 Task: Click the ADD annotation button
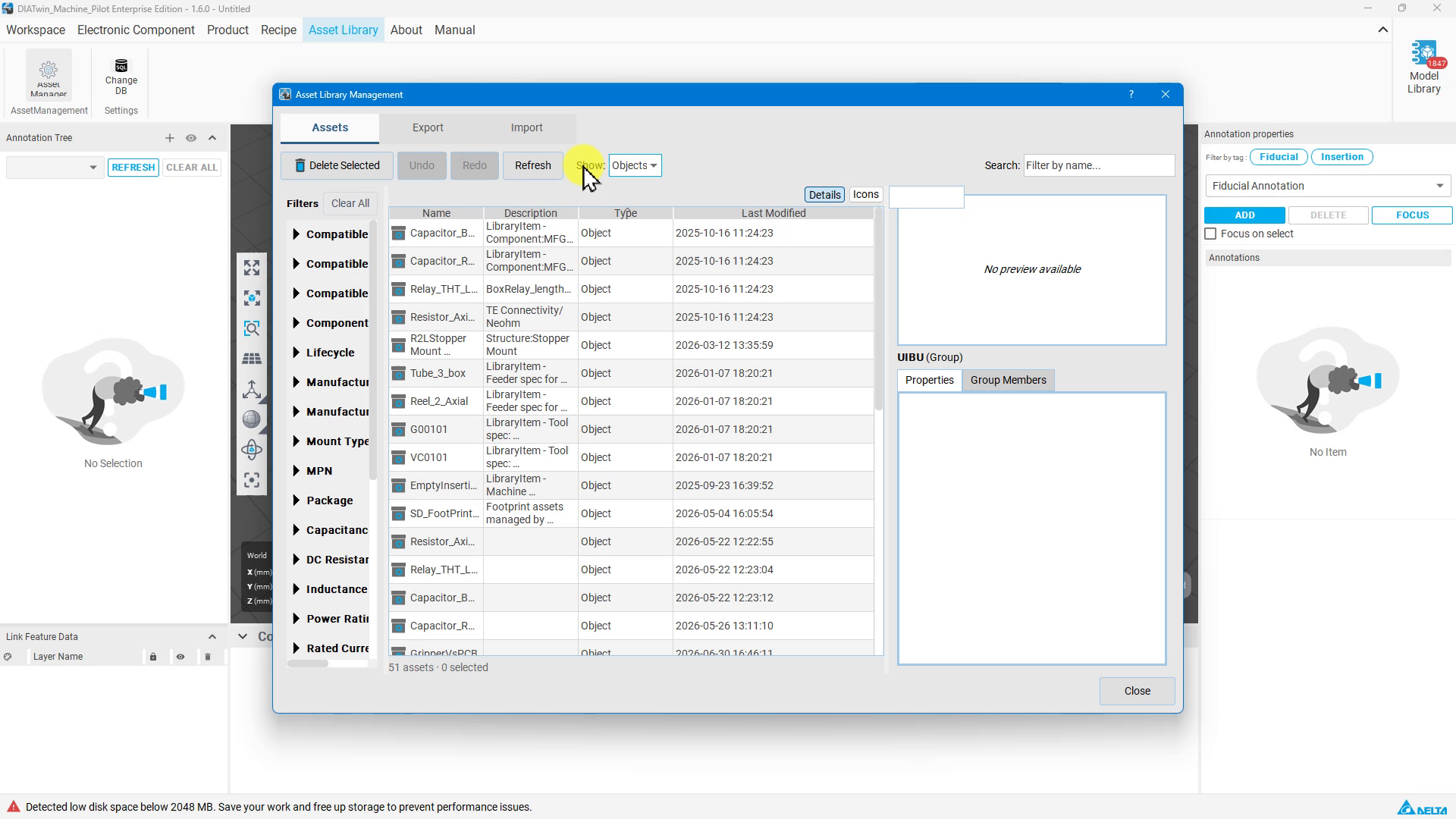(1244, 215)
